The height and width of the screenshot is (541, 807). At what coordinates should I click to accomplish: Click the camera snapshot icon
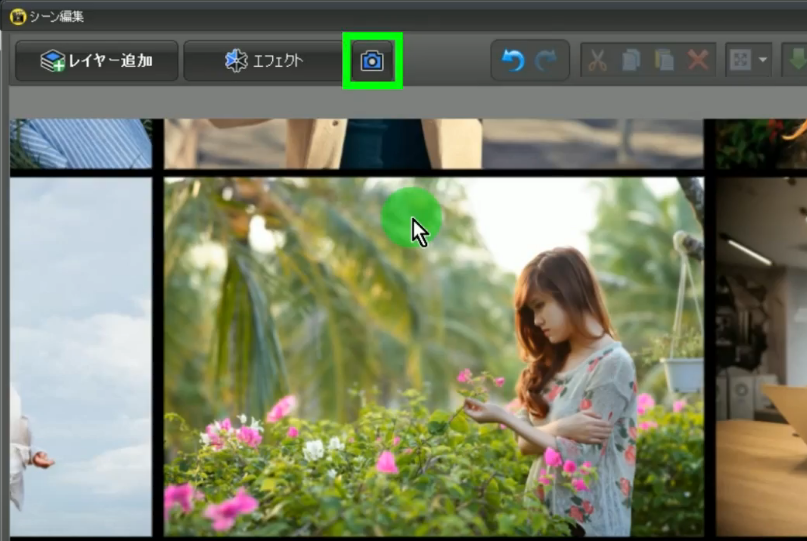[x=372, y=61]
